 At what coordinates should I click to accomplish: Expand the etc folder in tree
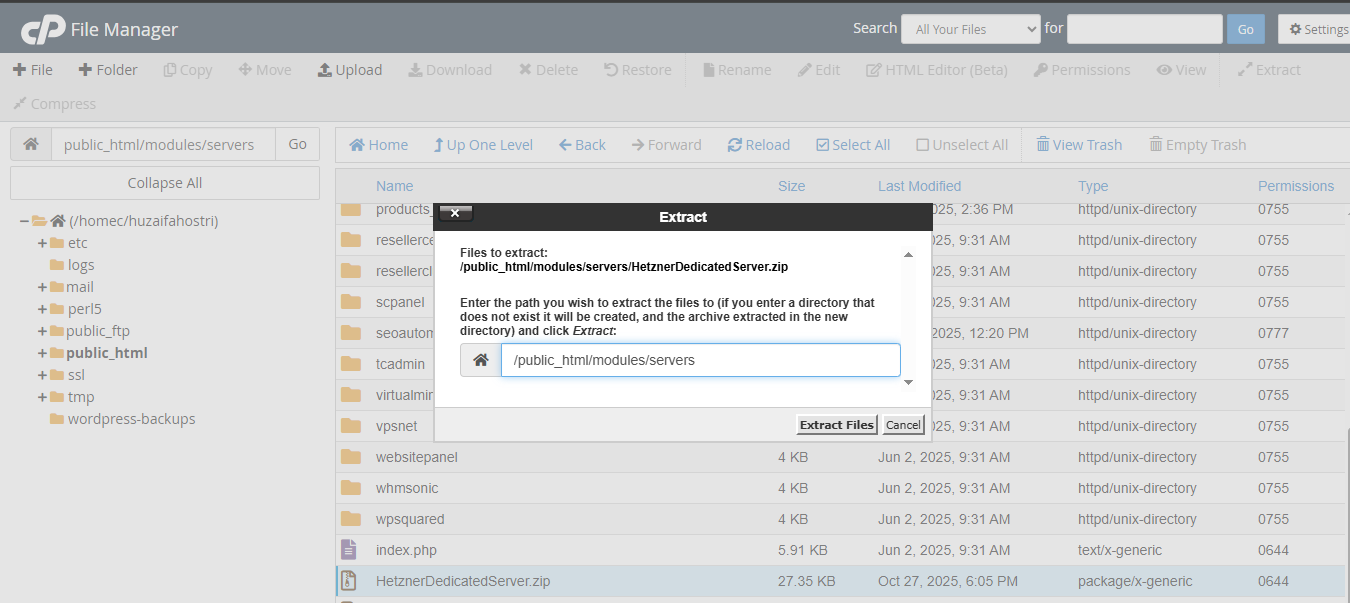click(42, 243)
